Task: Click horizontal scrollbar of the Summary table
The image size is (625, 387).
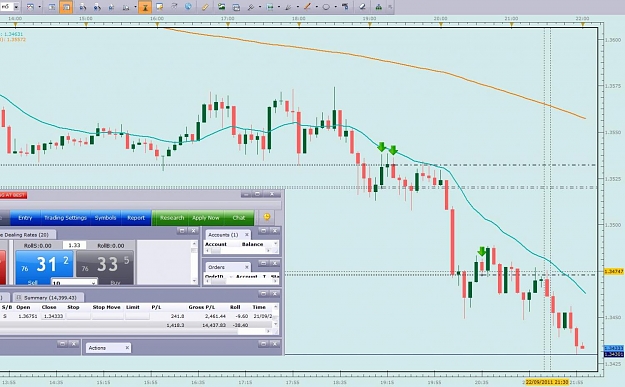Action: pyautogui.click(x=136, y=332)
